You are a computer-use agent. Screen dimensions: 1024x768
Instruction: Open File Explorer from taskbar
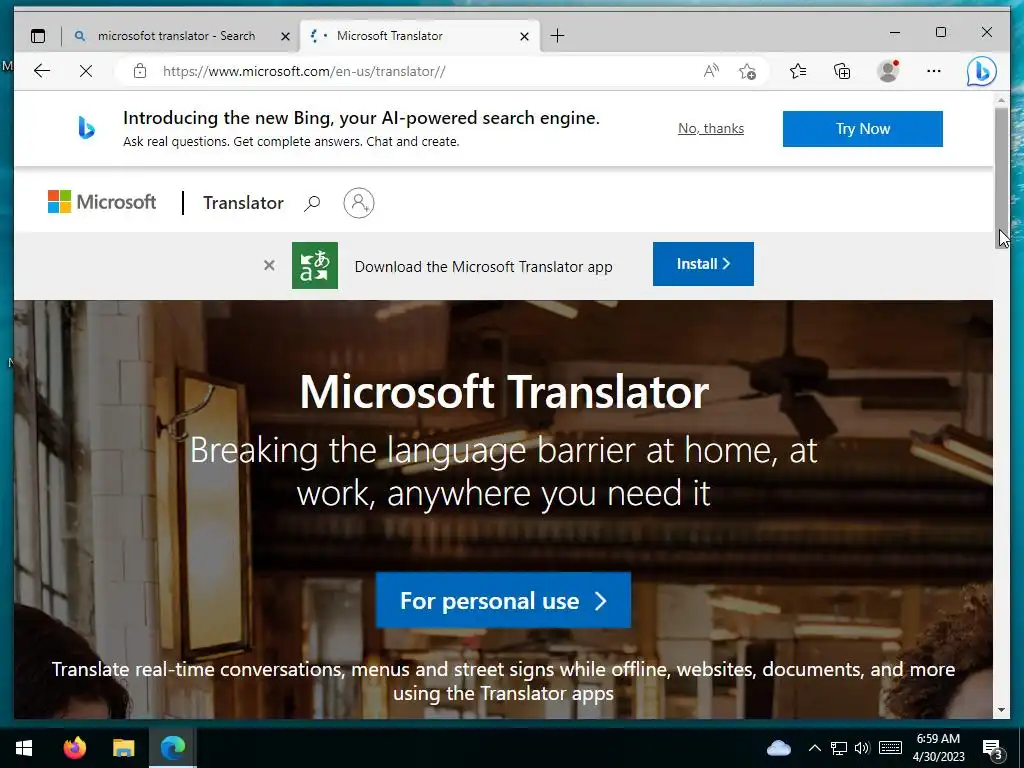(x=123, y=748)
